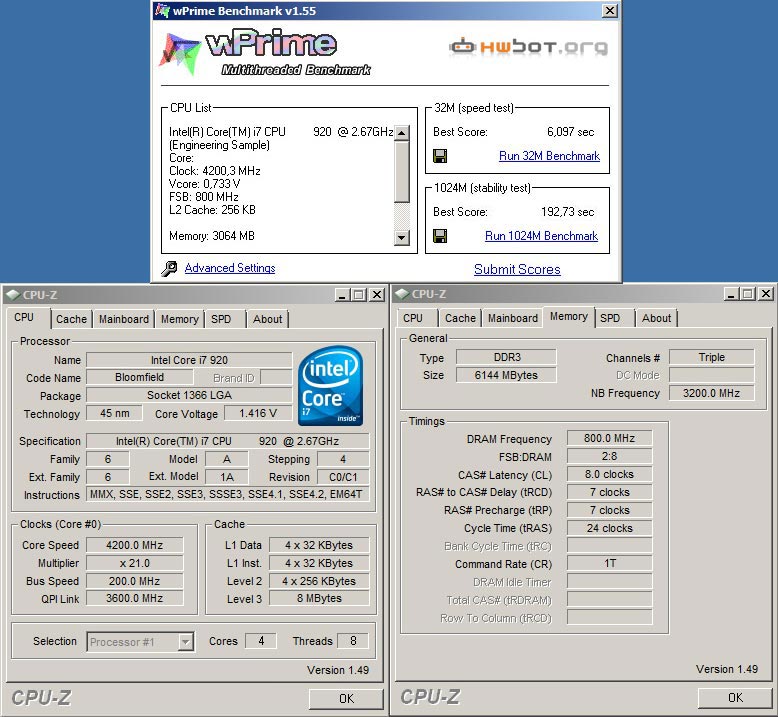
Task: Switch to About tab in right CPU-Z window
Action: 656,318
